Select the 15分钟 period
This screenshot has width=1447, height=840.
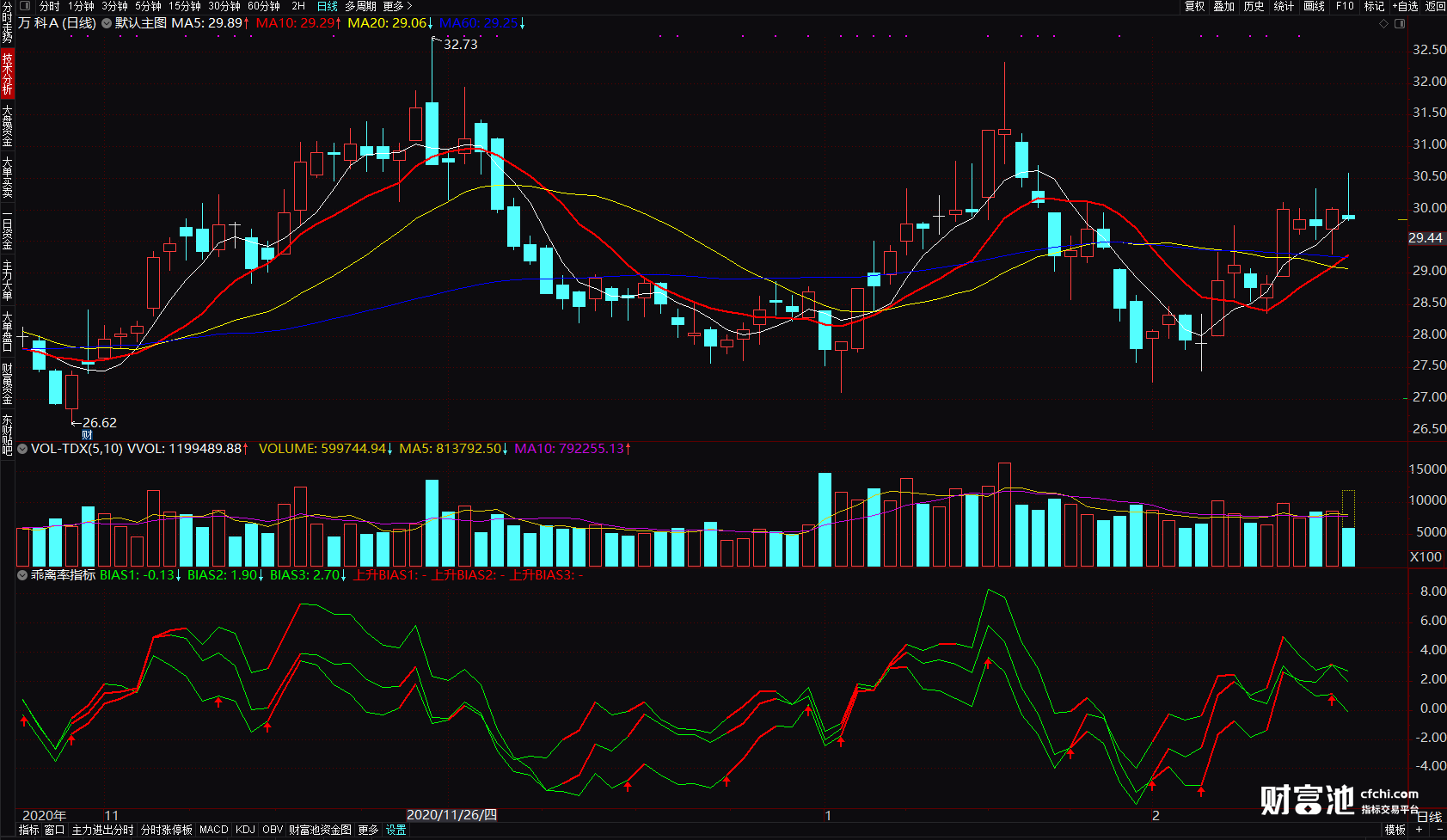(184, 6)
